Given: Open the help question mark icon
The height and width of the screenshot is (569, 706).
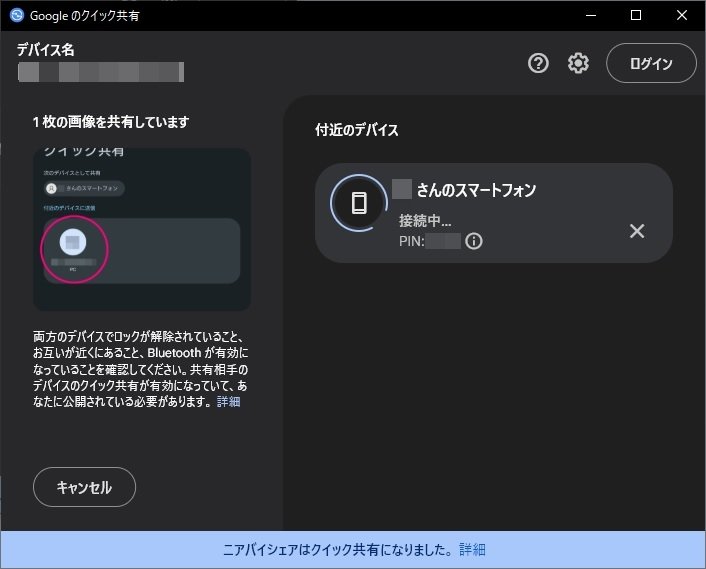Looking at the screenshot, I should click(538, 63).
